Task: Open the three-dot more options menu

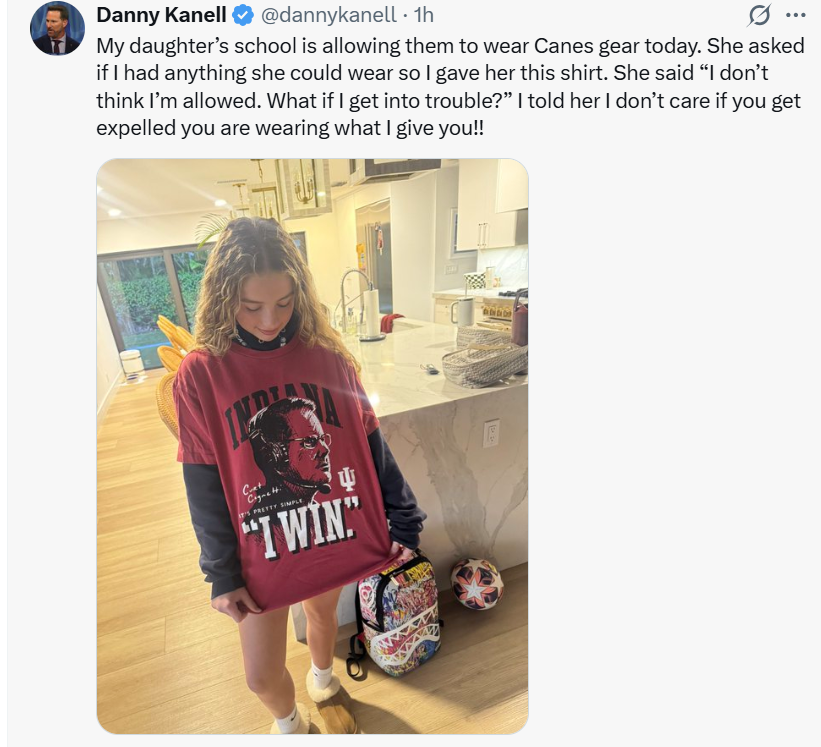Action: click(796, 15)
